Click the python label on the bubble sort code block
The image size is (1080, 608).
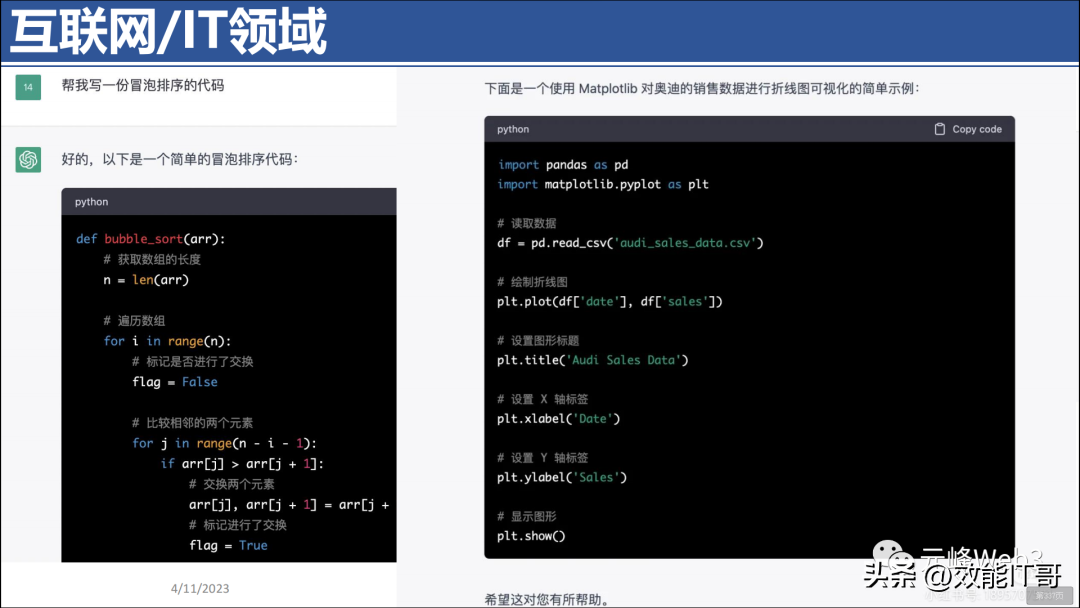point(91,201)
